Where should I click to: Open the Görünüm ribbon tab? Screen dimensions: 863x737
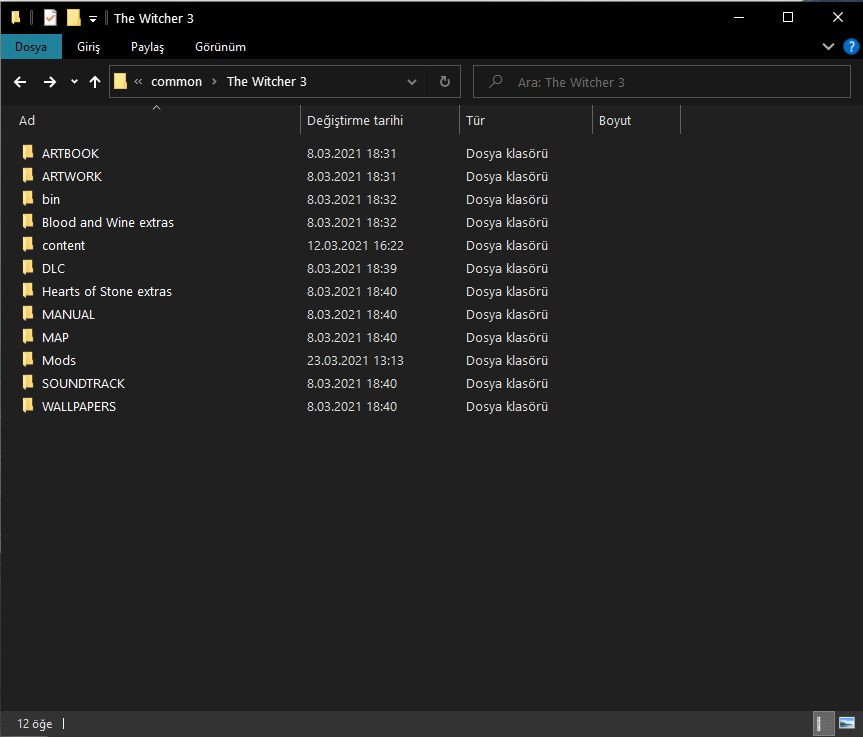click(220, 47)
